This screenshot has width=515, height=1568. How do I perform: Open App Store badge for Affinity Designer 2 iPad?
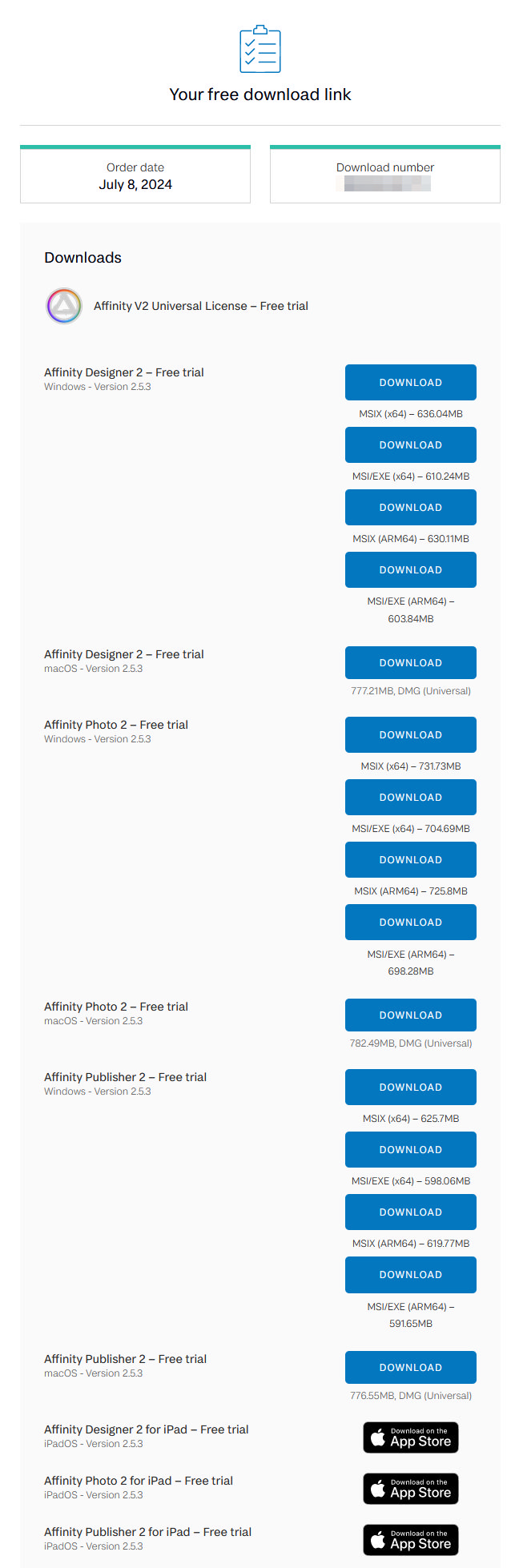coord(411,1437)
